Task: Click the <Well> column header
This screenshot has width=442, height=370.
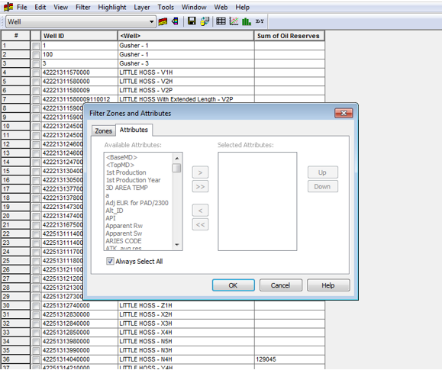Action: [x=186, y=36]
